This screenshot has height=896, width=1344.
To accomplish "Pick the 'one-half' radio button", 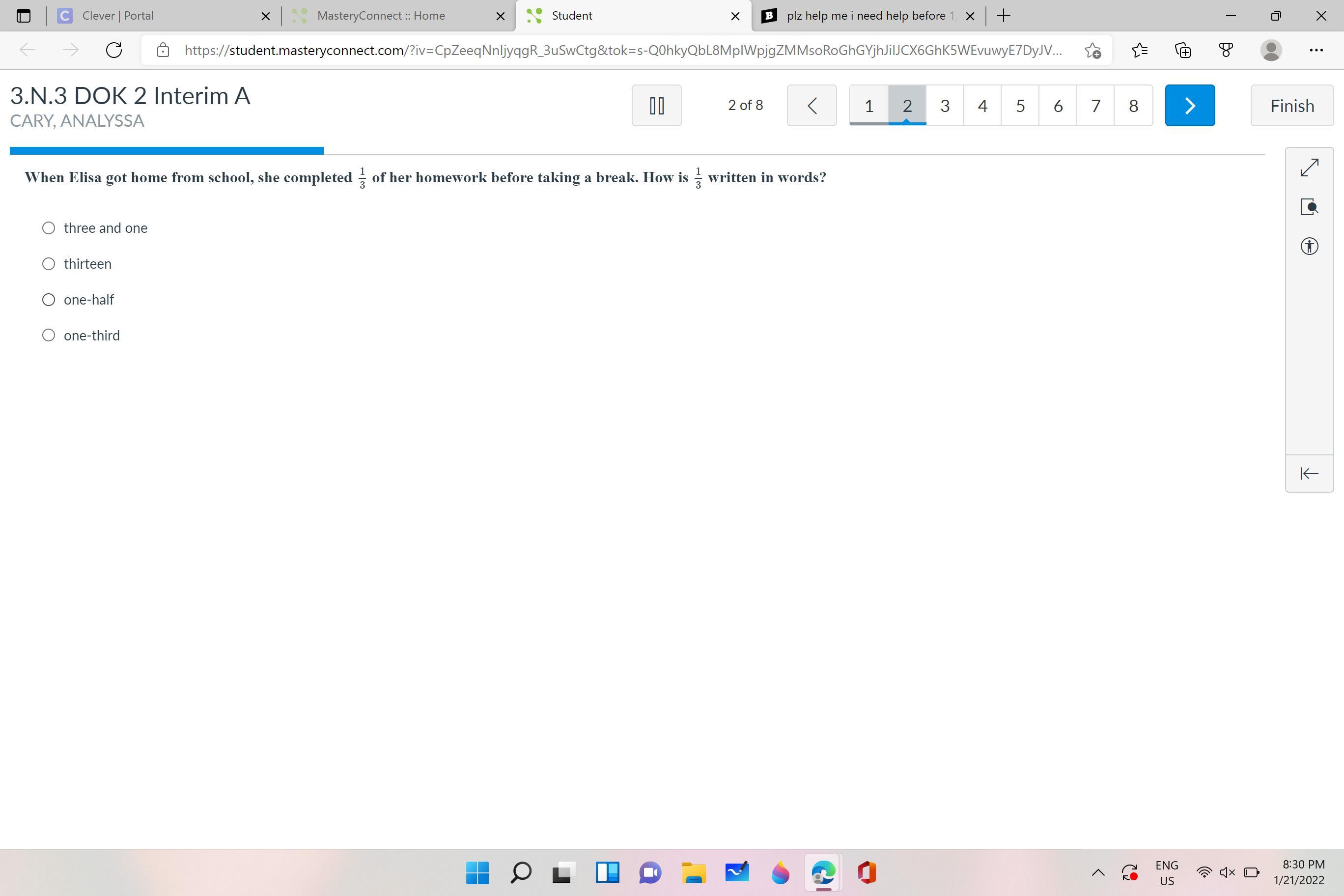I will click(49, 300).
